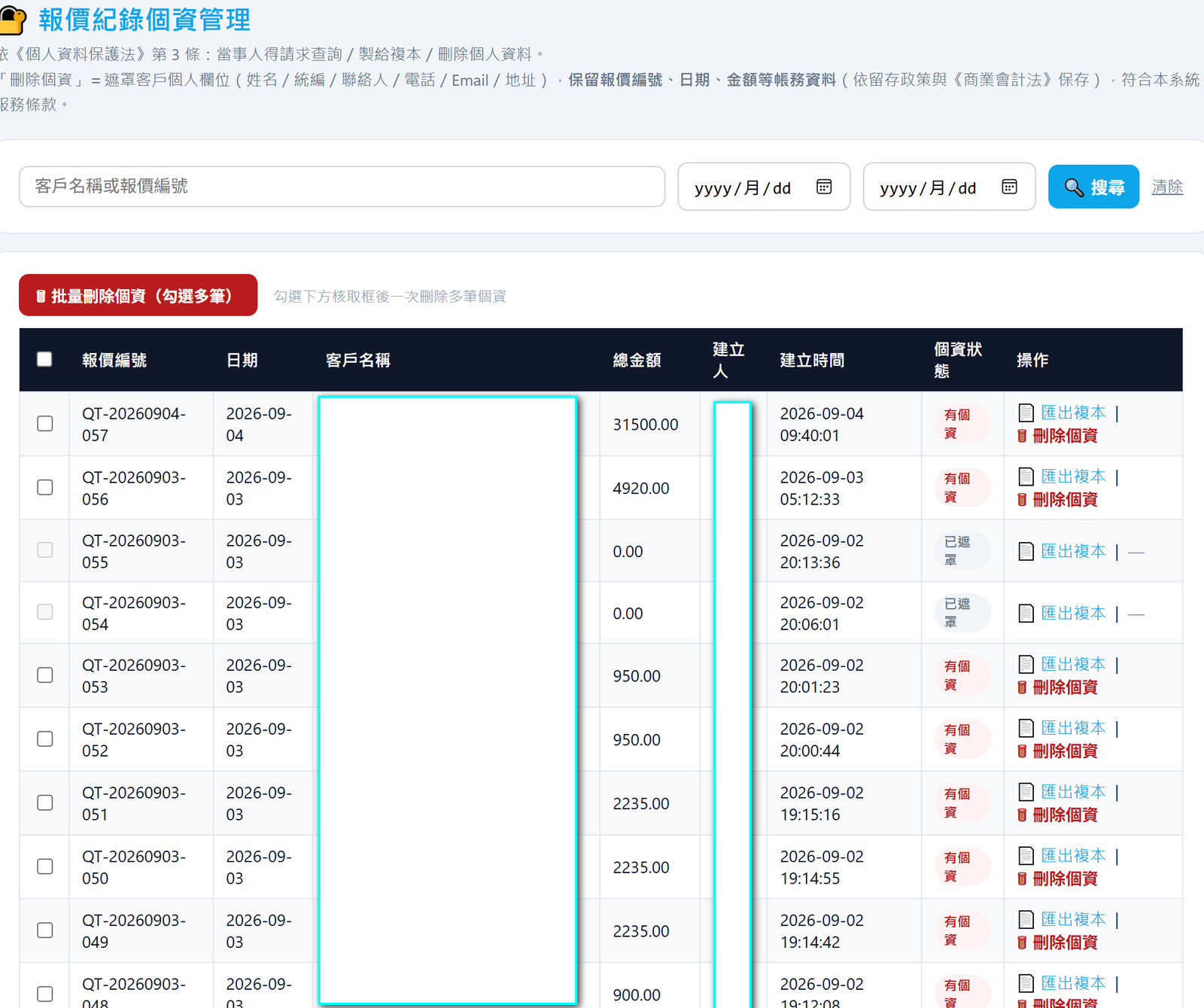Focus the 客戶名稱或報價編號 search field
This screenshot has height=1008, width=1204.
click(x=342, y=187)
